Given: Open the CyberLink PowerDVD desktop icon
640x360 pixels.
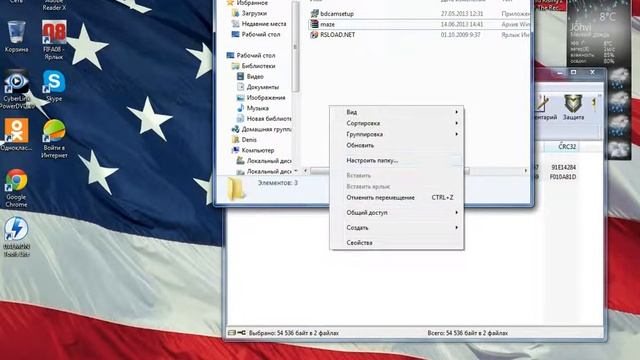Looking at the screenshot, I should tap(16, 90).
